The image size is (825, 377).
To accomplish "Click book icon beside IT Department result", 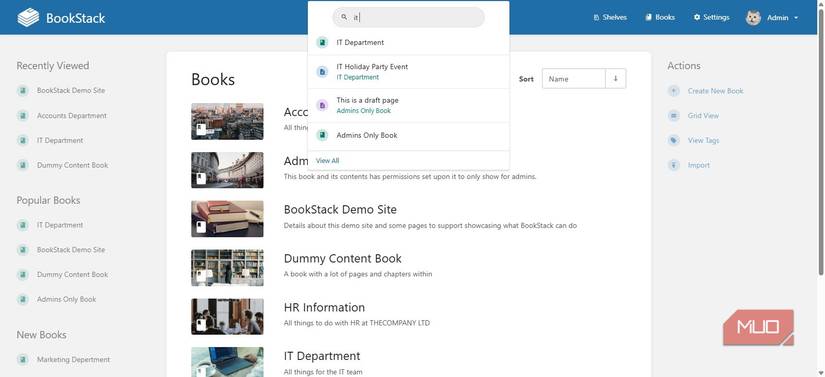I will [x=322, y=43].
